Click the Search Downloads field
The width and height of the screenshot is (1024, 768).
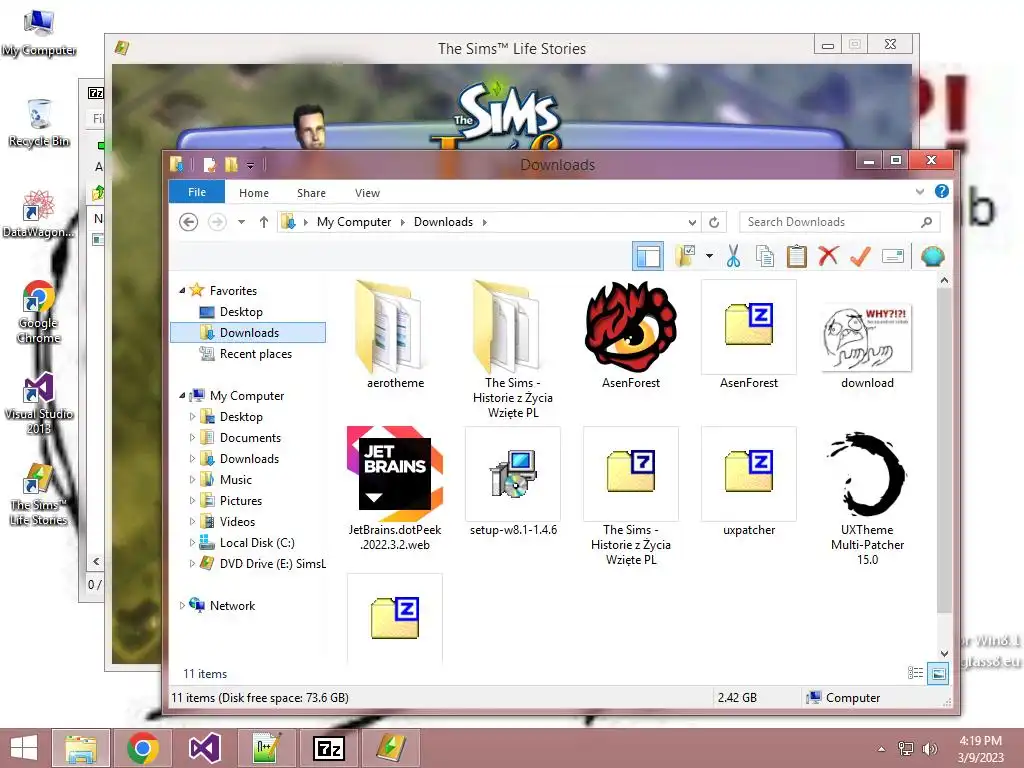[x=839, y=222]
